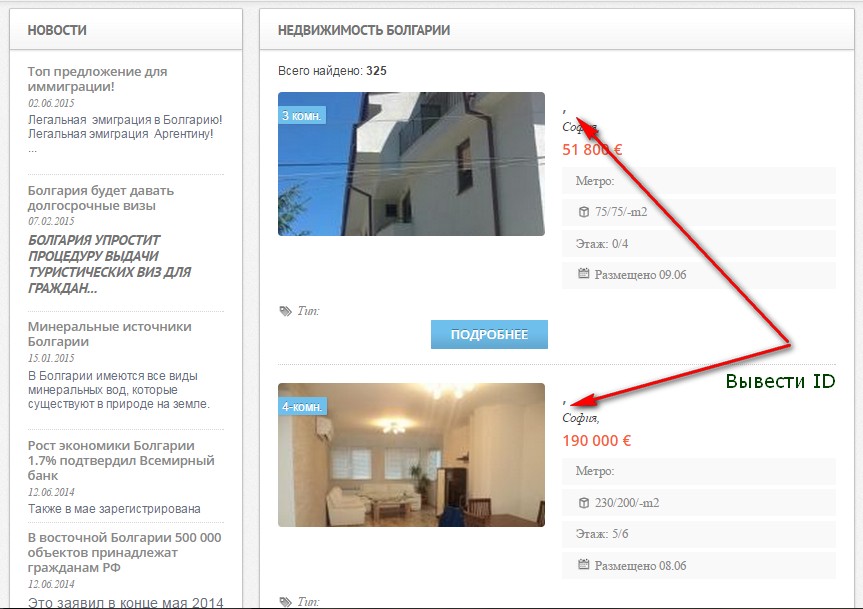Click the '75/75/-m2' area value
Viewport: 863px width, 609px height.
(x=621, y=212)
